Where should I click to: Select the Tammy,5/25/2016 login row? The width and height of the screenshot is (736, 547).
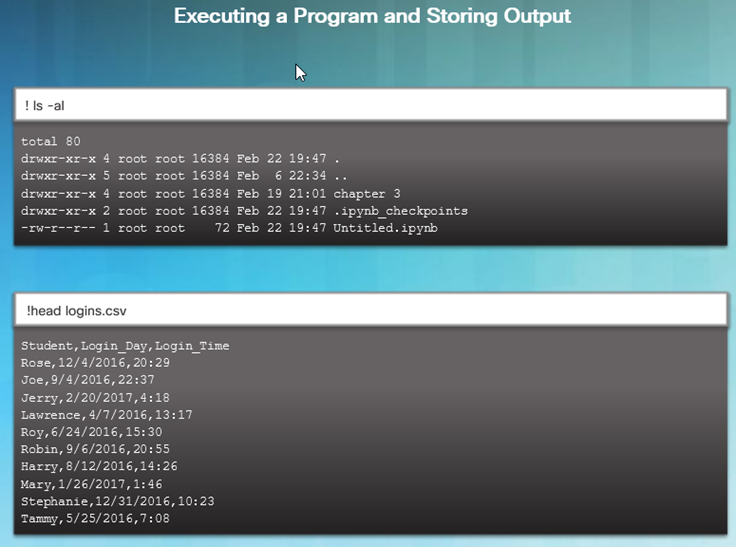point(95,519)
